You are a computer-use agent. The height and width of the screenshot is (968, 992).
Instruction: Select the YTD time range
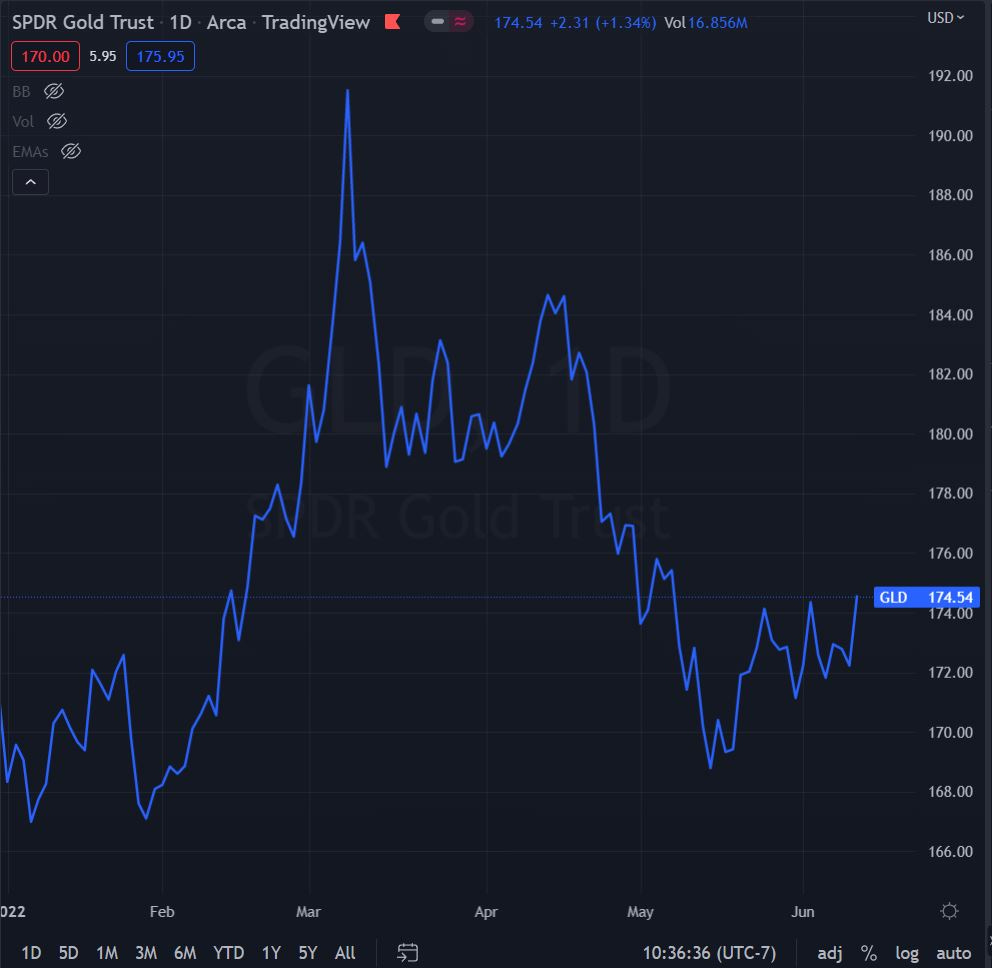228,953
